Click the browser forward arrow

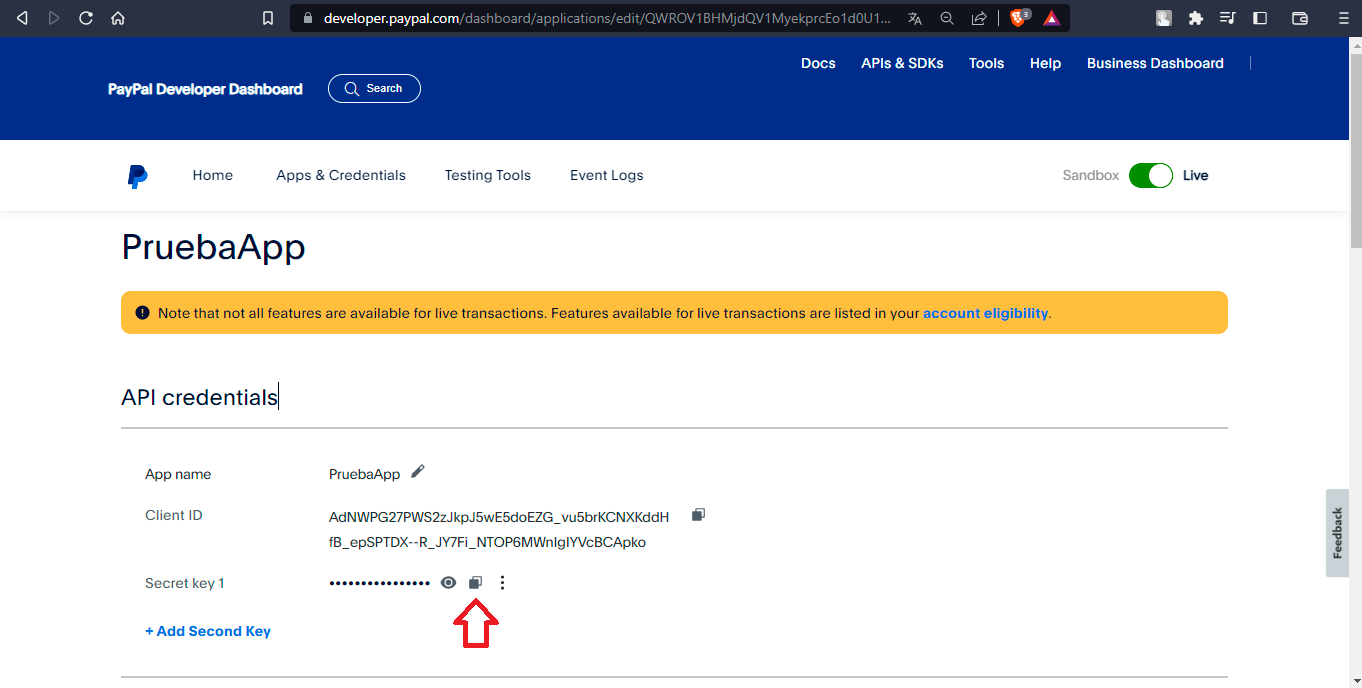tap(54, 18)
